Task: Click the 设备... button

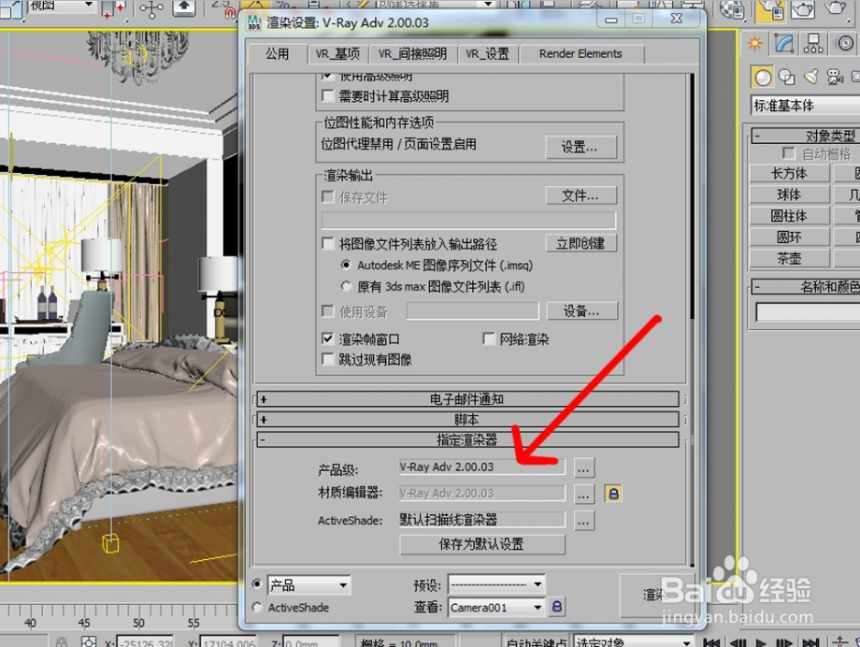Action: [582, 311]
